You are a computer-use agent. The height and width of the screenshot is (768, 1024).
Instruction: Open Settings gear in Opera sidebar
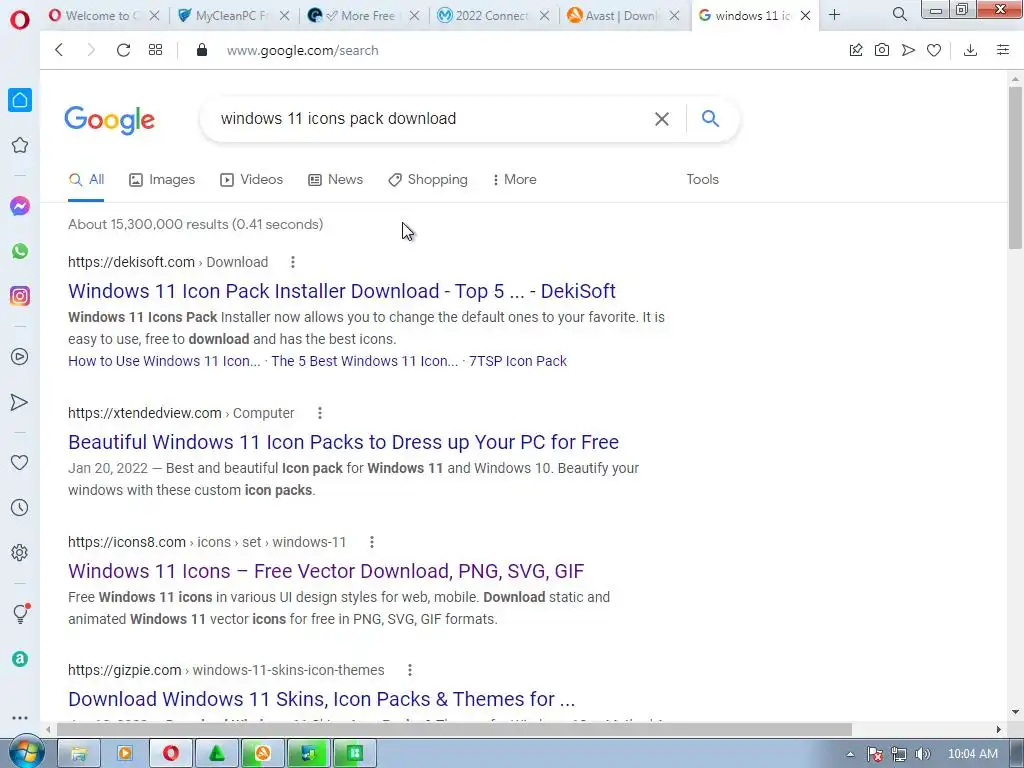[x=20, y=552]
